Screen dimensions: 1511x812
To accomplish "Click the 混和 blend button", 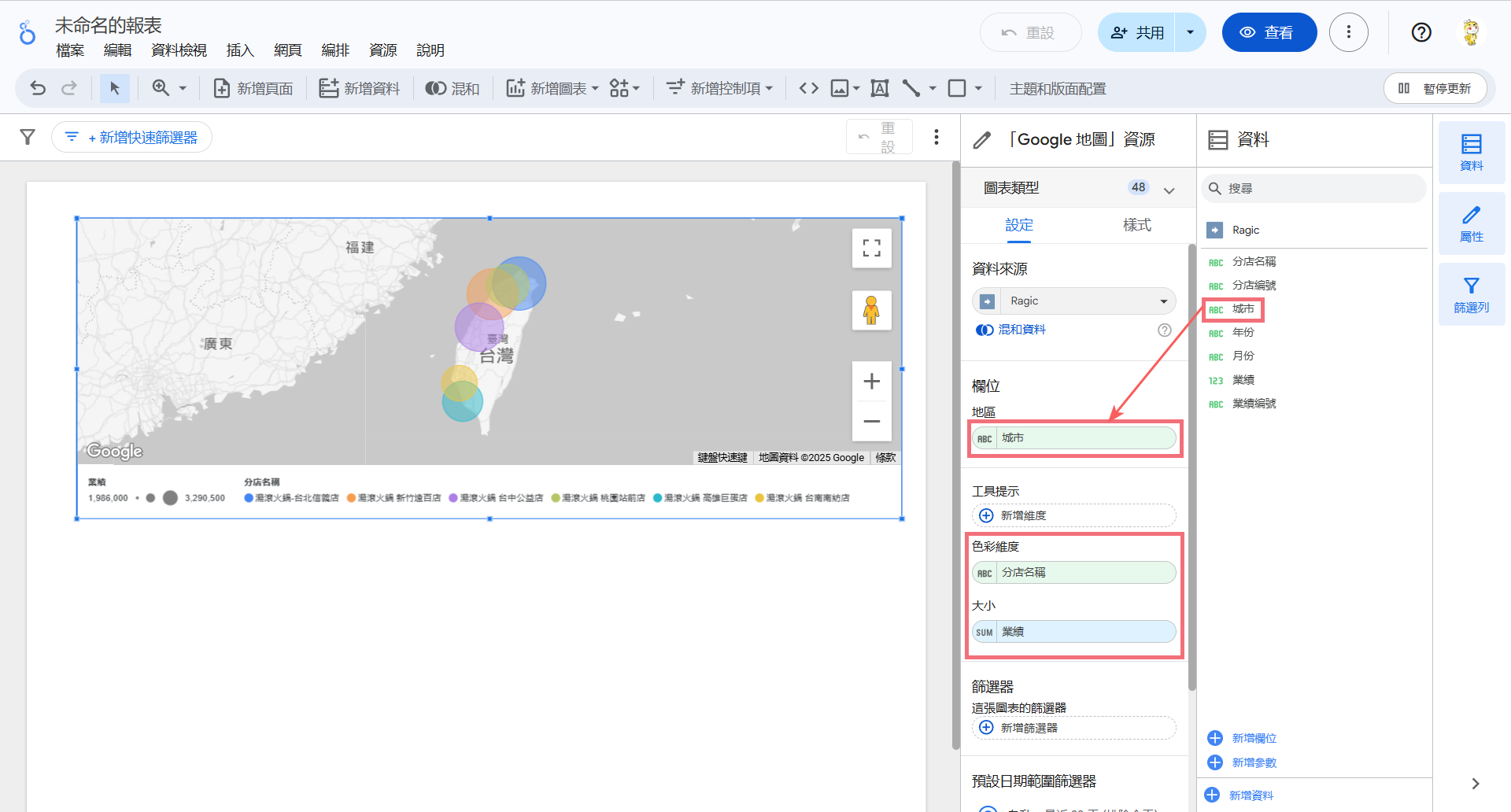I will click(453, 88).
